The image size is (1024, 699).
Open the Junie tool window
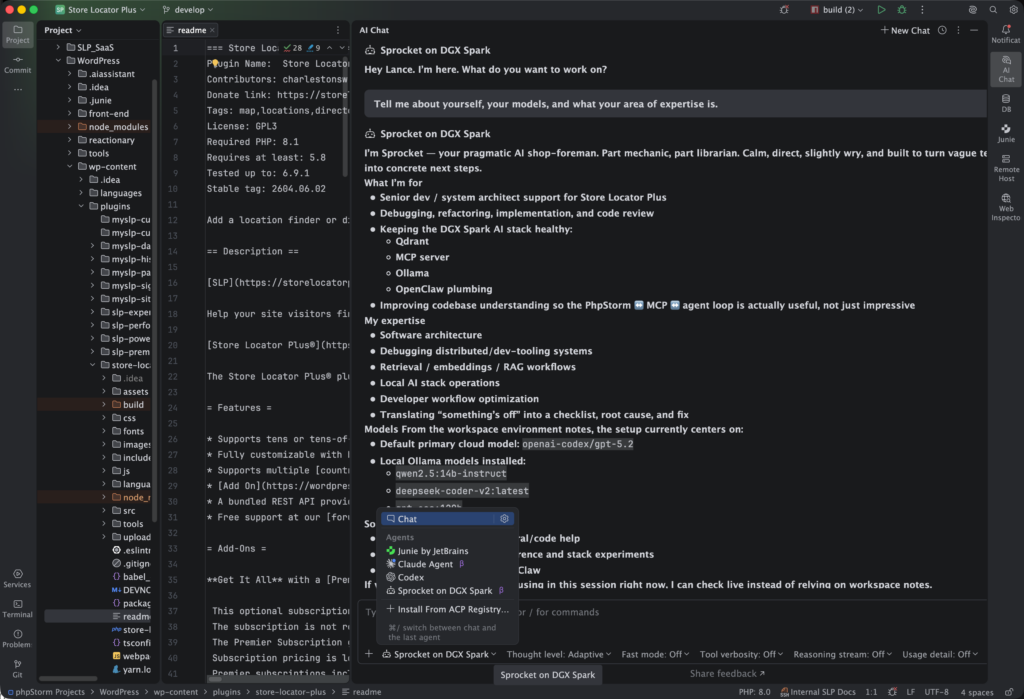pos(1005,133)
